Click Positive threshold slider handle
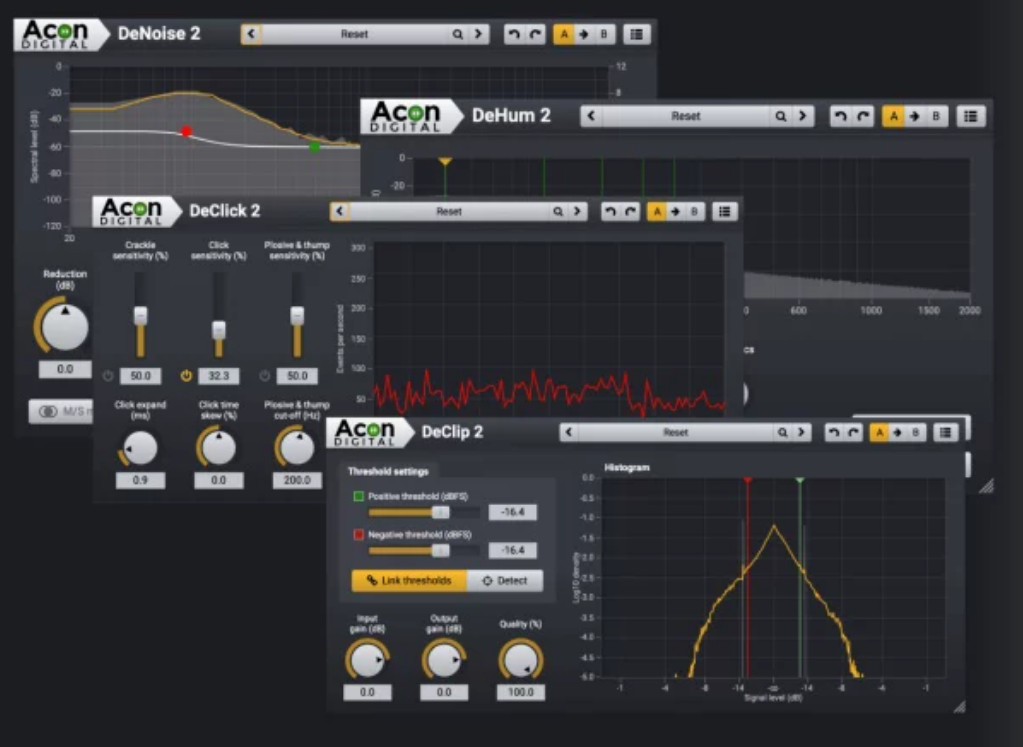Image resolution: width=1023 pixels, height=747 pixels. coord(440,512)
